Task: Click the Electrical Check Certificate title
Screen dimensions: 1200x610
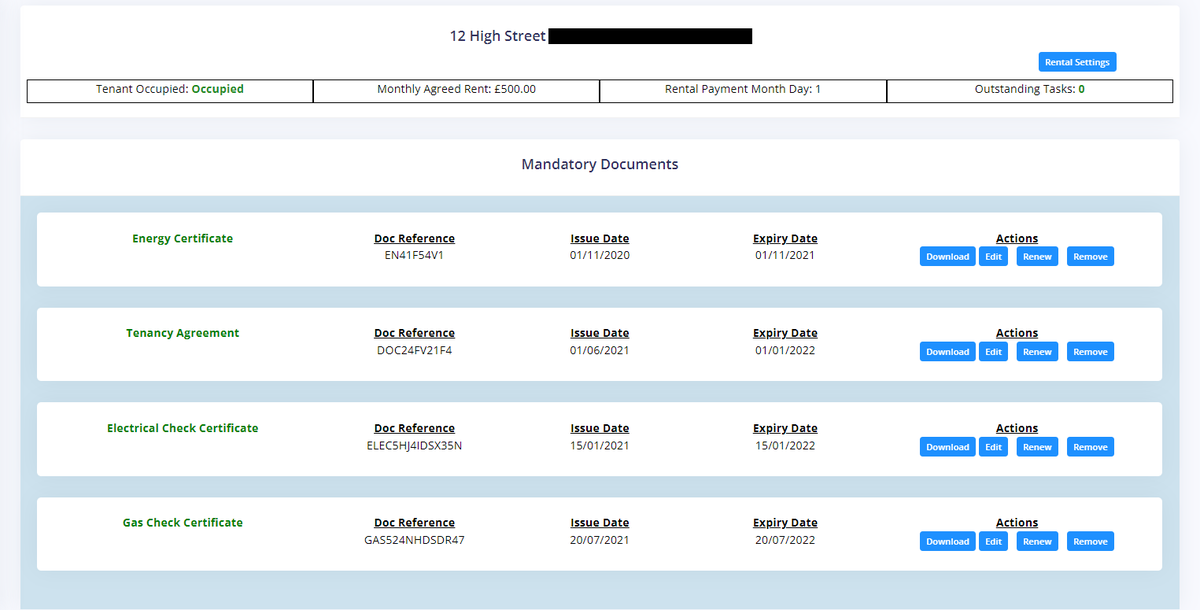Action: pyautogui.click(x=183, y=428)
